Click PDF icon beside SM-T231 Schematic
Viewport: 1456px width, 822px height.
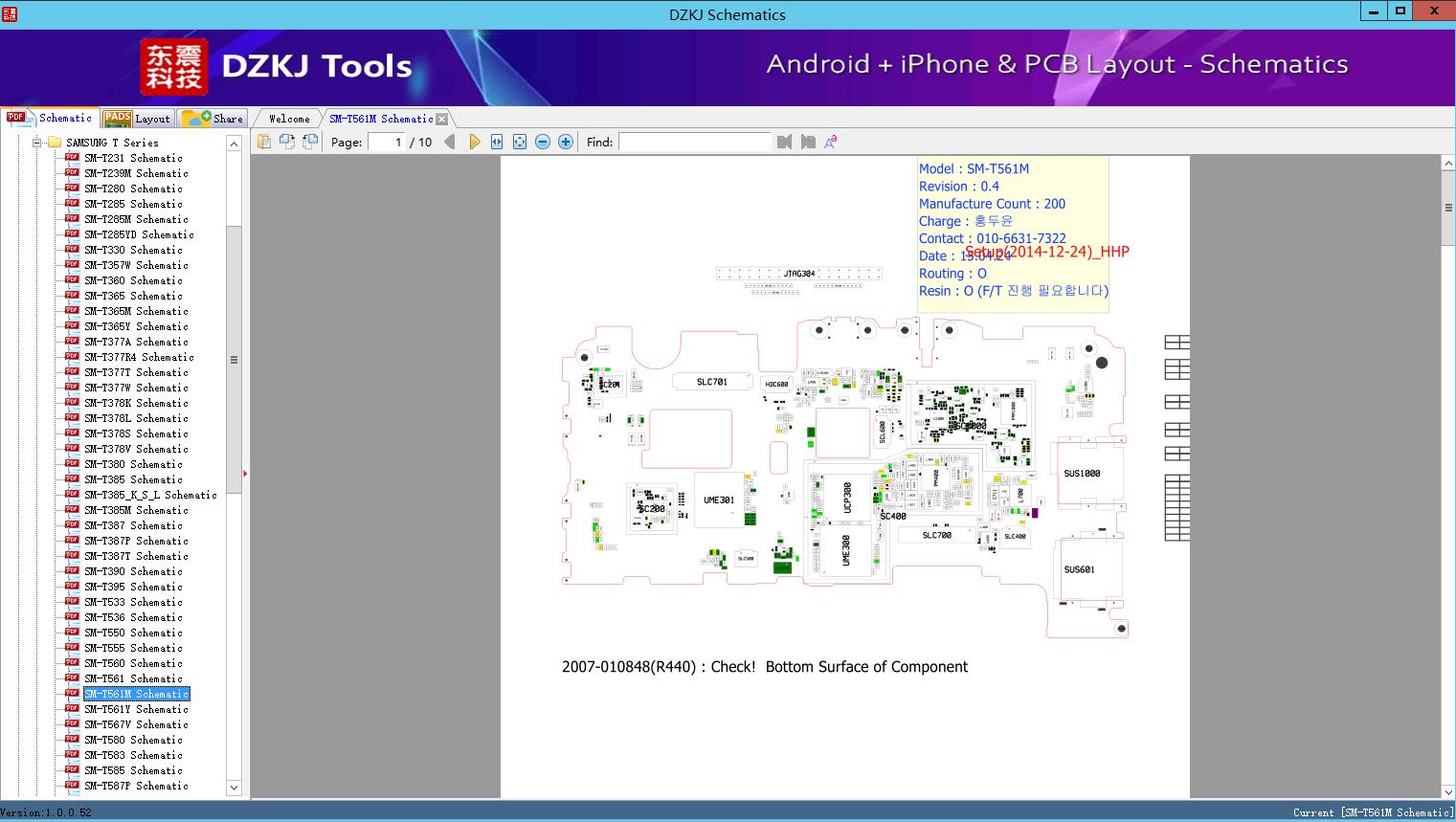pyautogui.click(x=72, y=158)
